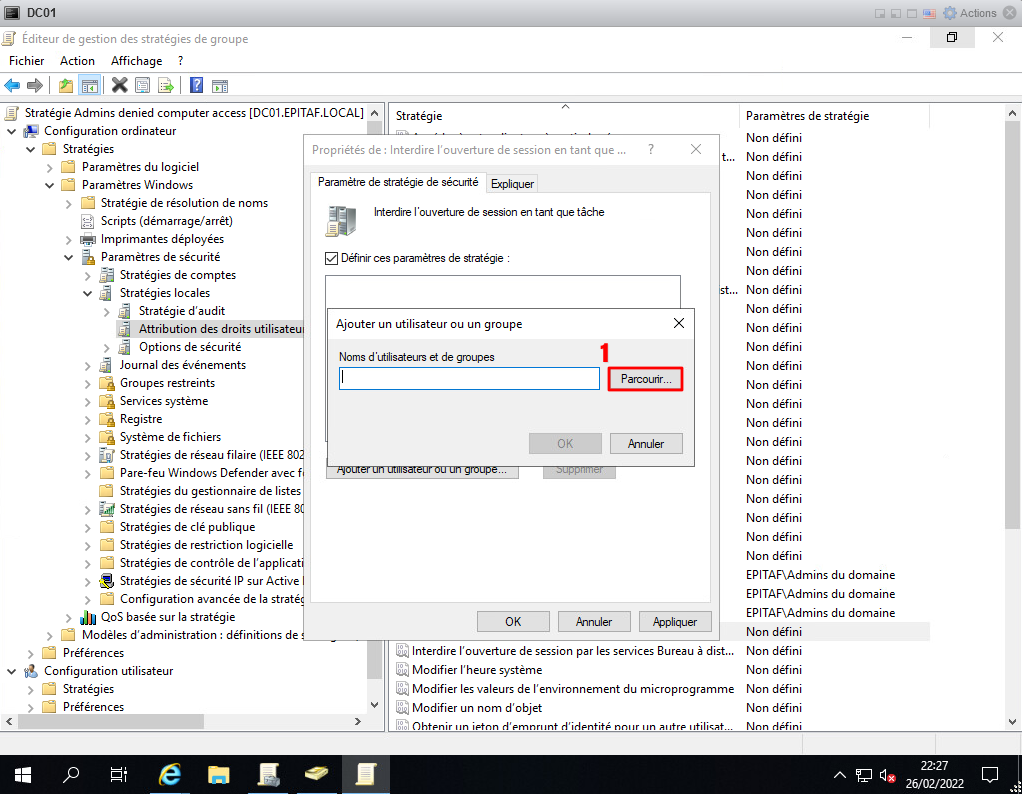Expand 'Préférences' under Configuration utilisateur
Screen dimensions: 1022x794
point(30,707)
